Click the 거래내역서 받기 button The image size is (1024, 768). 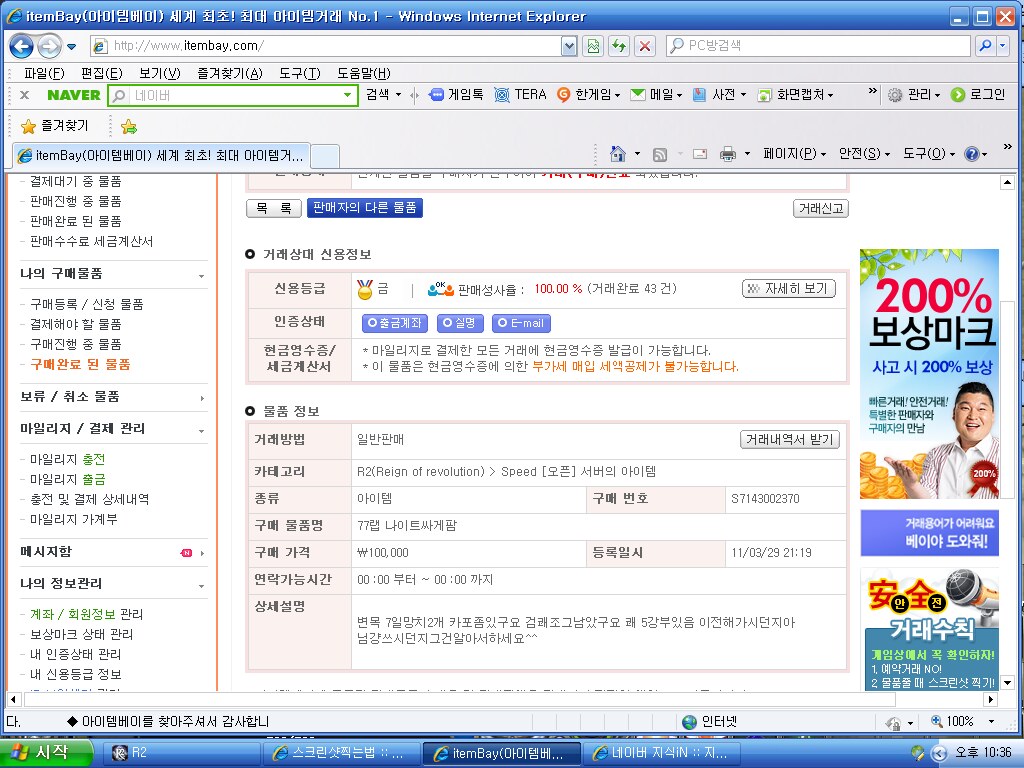[x=789, y=440]
